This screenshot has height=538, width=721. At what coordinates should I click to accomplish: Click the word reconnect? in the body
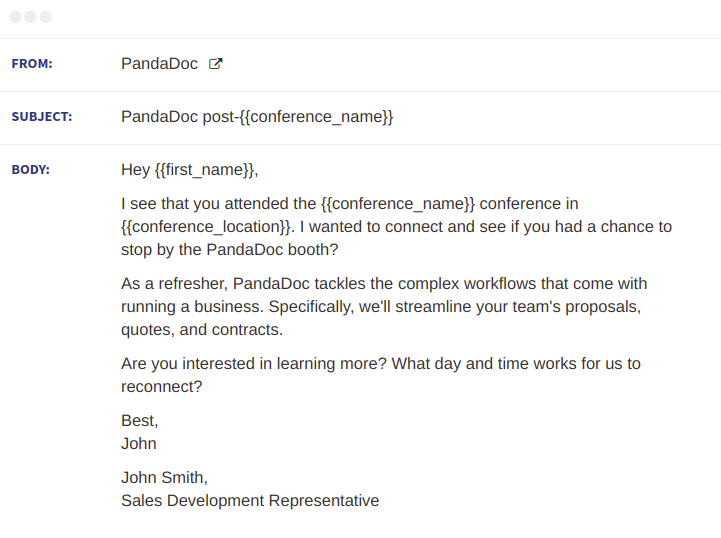coord(161,387)
